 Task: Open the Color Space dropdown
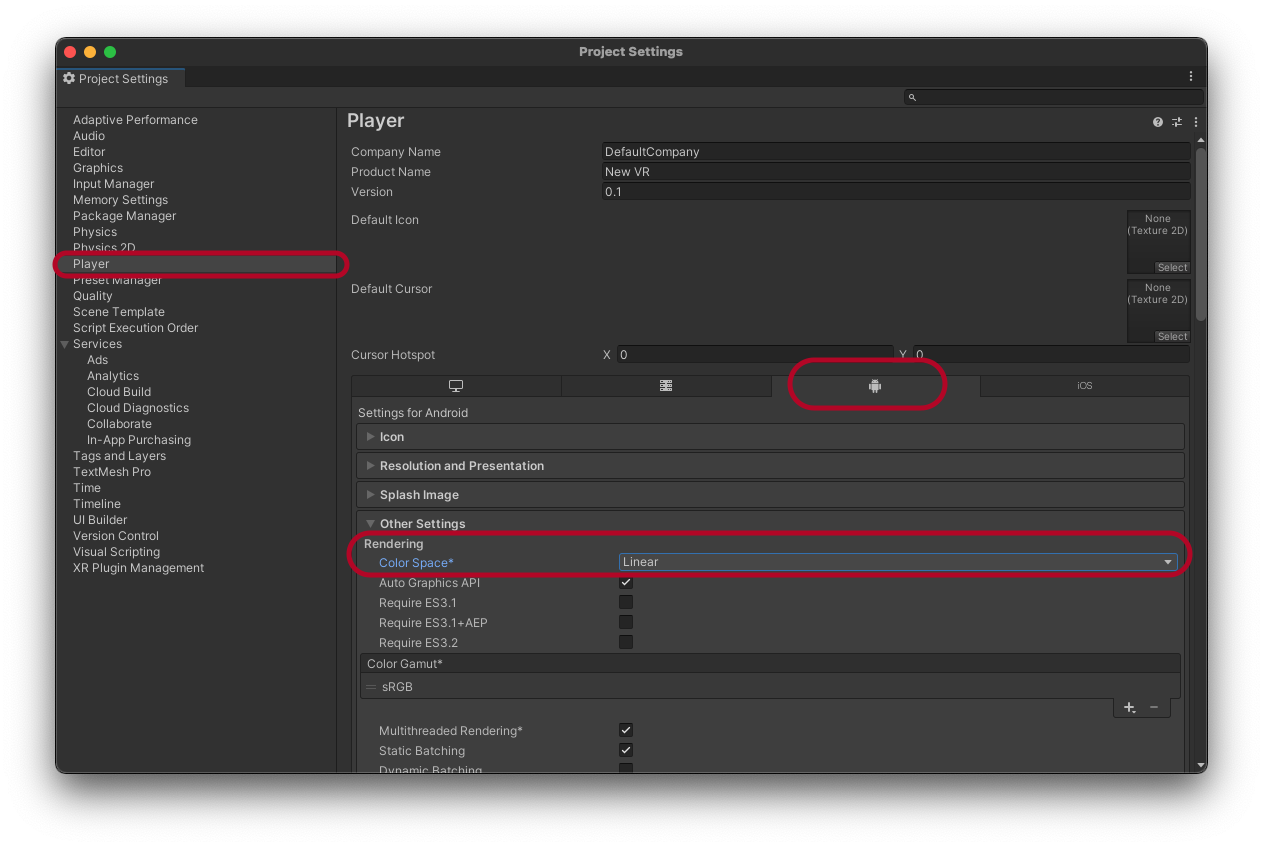coord(898,562)
